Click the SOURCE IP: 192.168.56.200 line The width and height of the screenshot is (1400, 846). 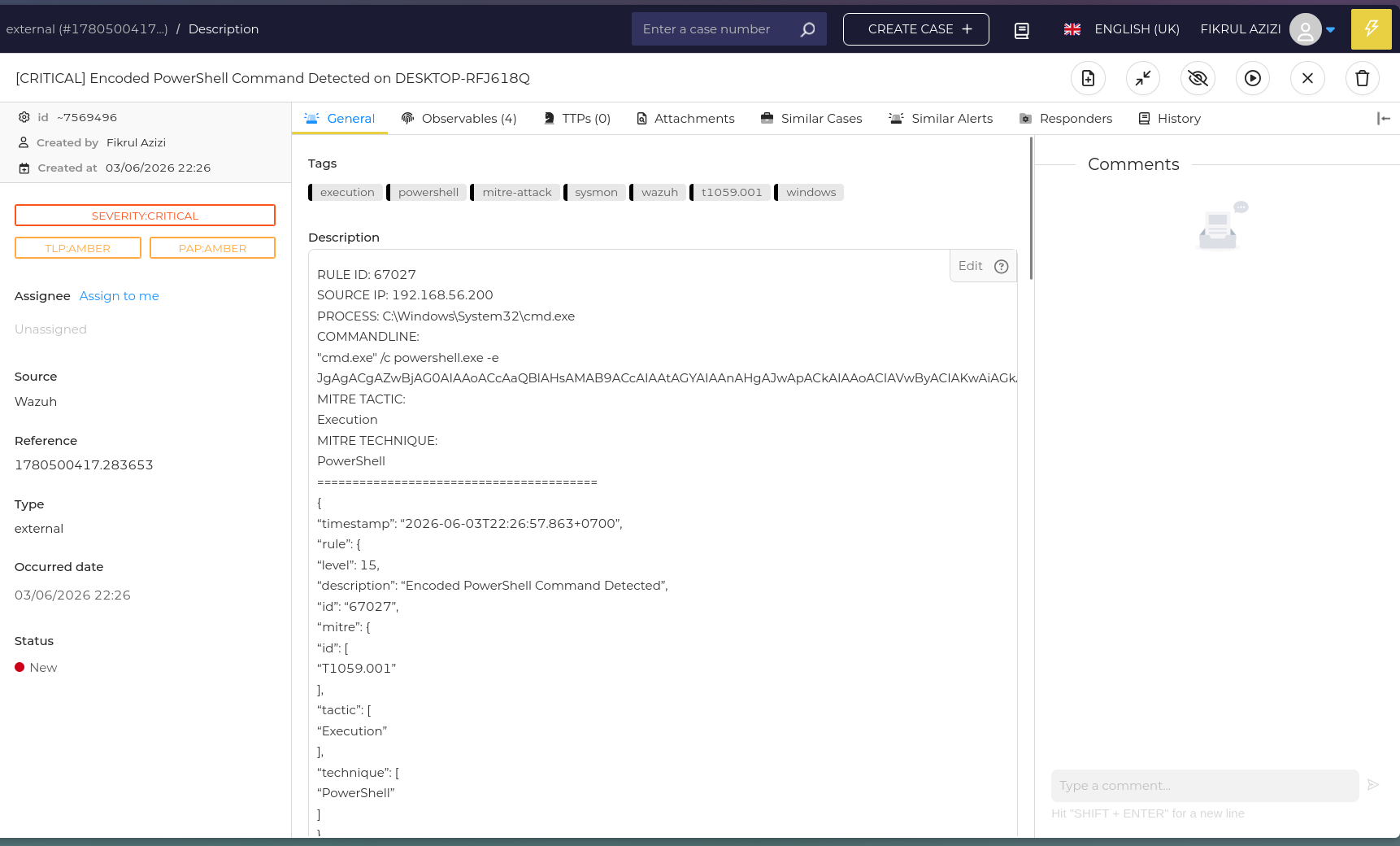point(405,295)
